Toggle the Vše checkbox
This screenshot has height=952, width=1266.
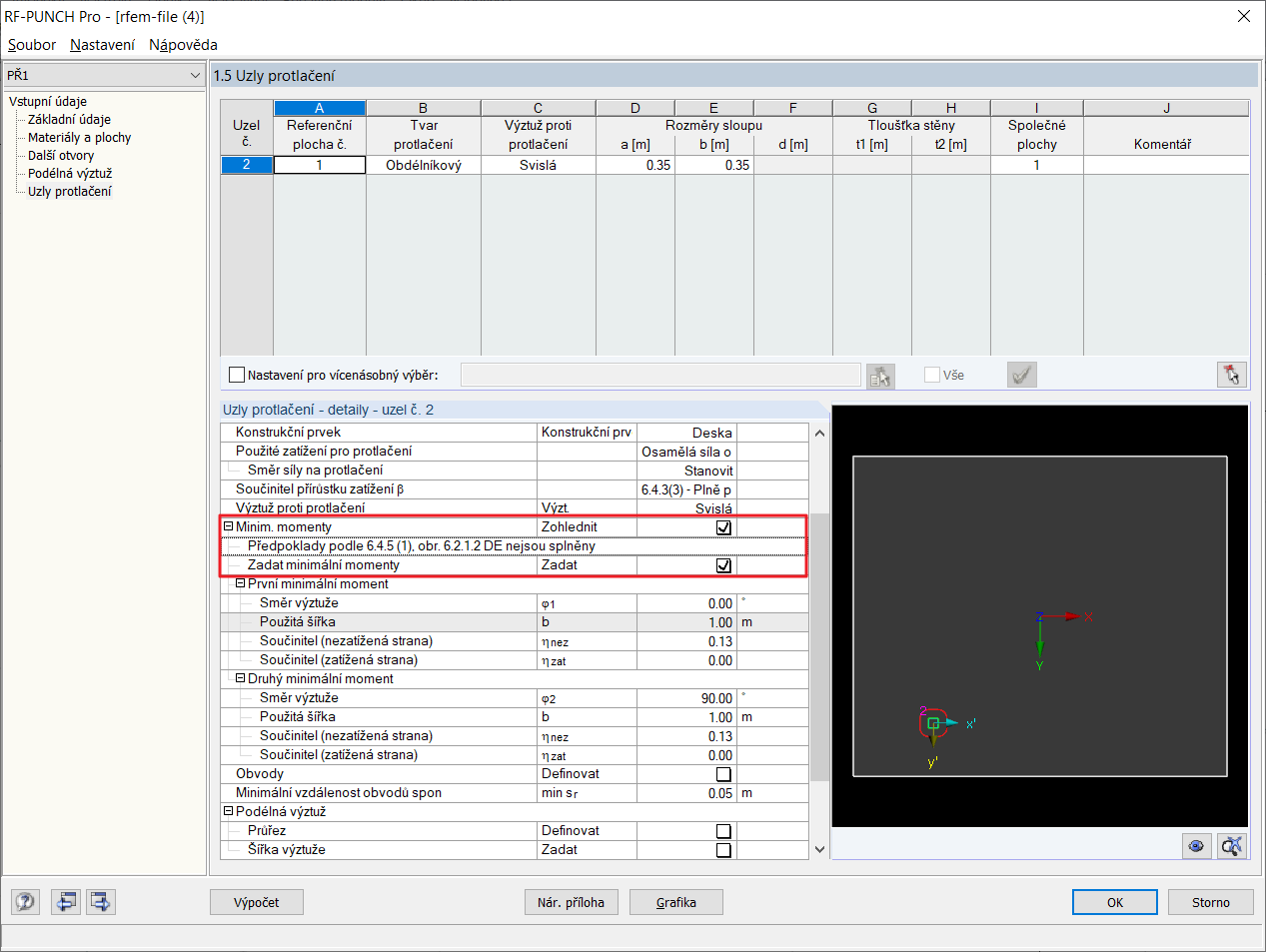coord(932,375)
